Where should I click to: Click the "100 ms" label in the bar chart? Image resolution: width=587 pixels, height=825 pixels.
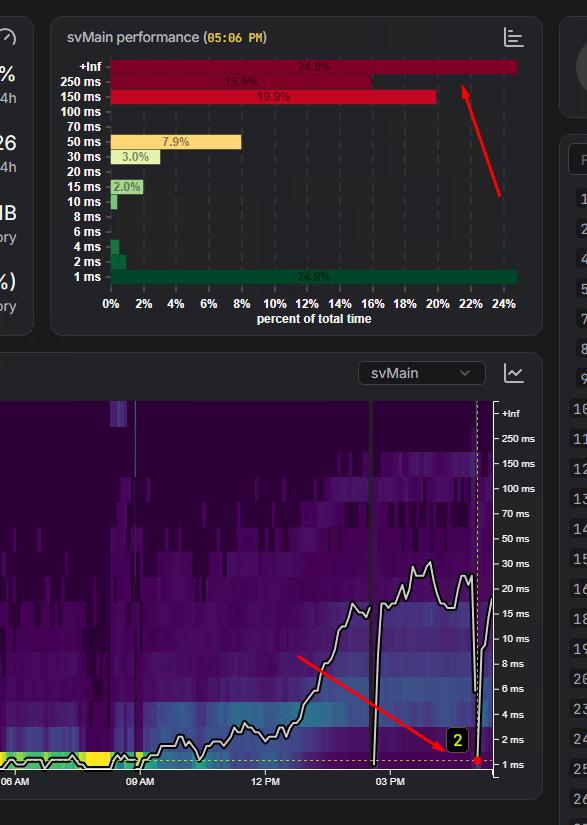(80, 112)
